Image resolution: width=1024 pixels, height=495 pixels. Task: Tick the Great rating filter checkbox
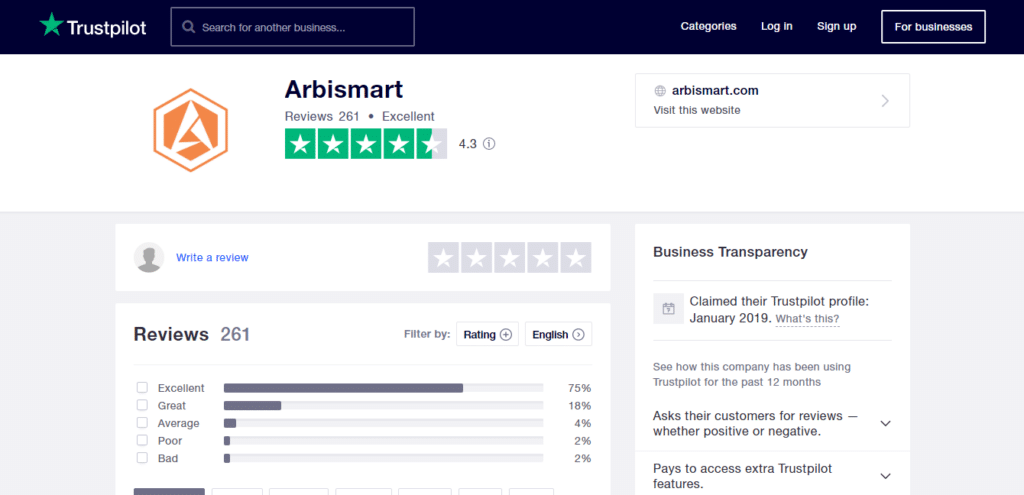click(x=142, y=406)
